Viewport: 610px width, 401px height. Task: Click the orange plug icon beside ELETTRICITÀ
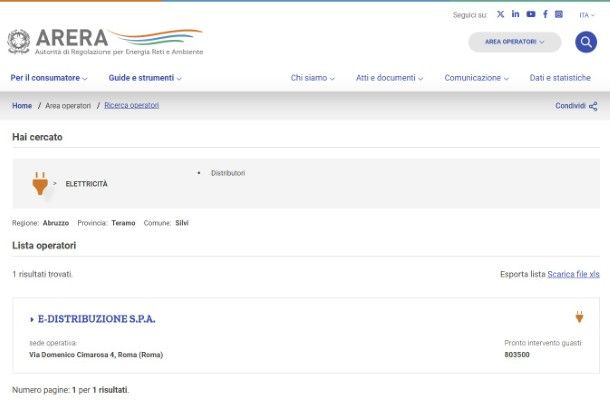pyautogui.click(x=40, y=183)
